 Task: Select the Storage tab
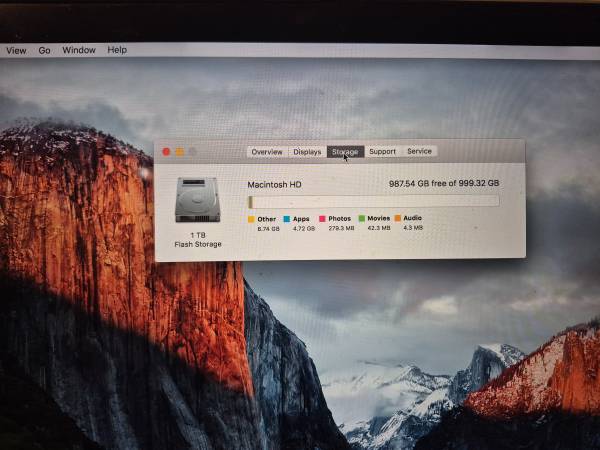click(x=345, y=152)
